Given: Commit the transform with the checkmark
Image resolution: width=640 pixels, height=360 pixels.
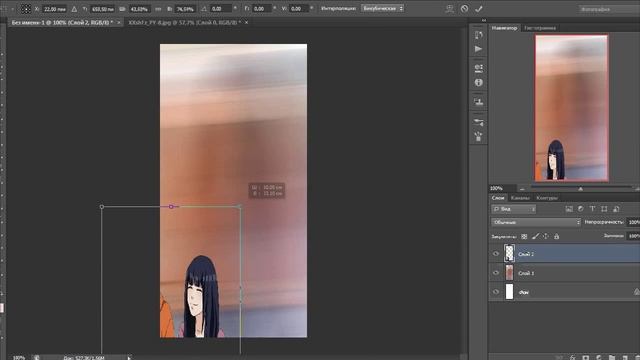Looking at the screenshot, I should click(x=479, y=9).
